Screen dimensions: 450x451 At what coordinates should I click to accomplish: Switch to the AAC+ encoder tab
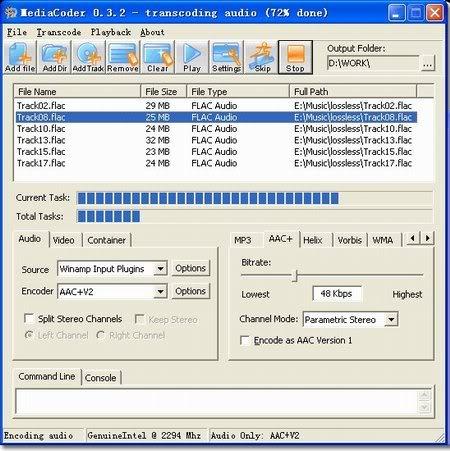pyautogui.click(x=281, y=239)
